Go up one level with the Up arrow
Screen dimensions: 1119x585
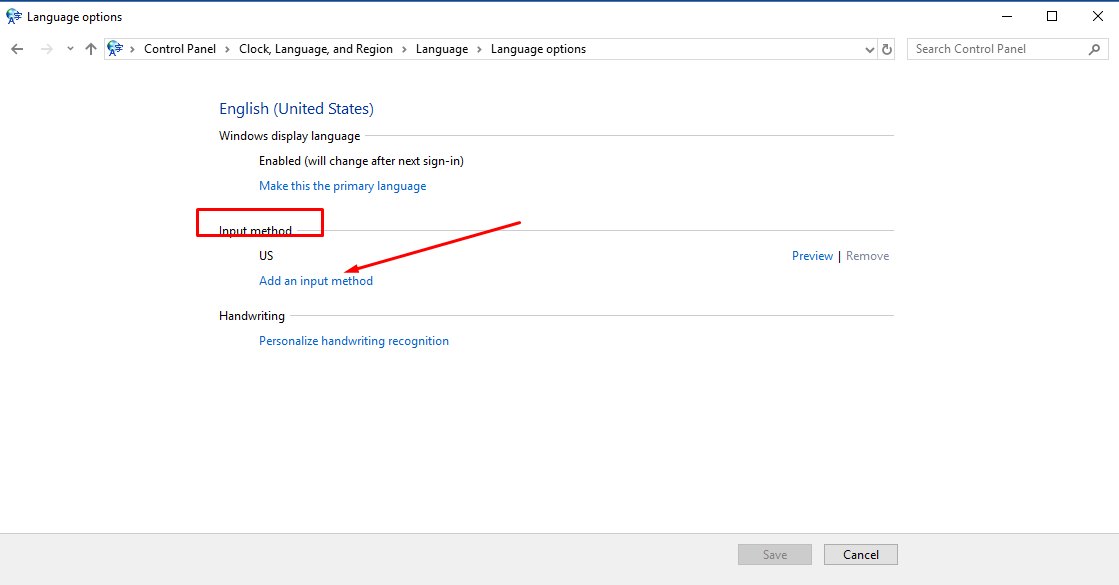pyautogui.click(x=91, y=49)
